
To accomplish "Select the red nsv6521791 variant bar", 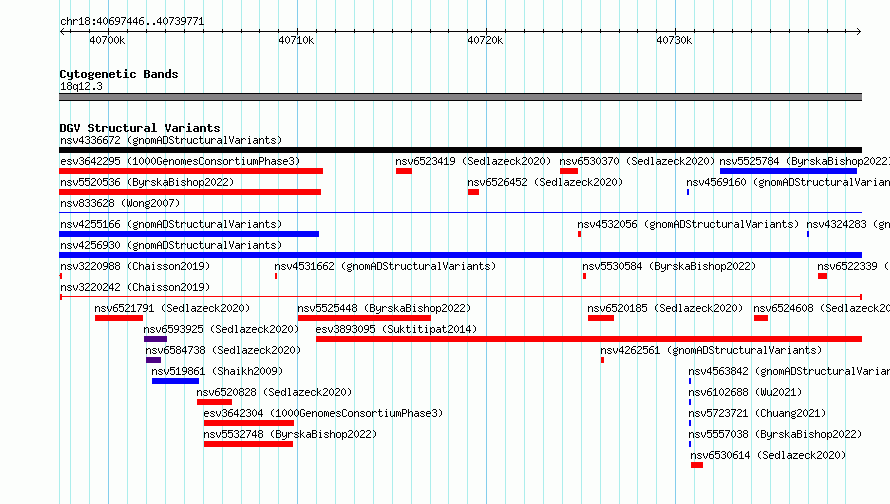I will click(119, 318).
